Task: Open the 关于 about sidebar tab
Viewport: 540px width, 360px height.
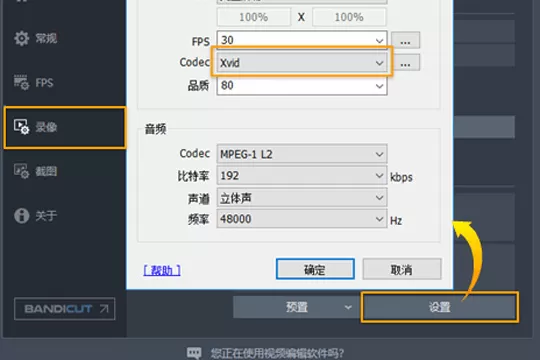Action: pyautogui.click(x=65, y=216)
